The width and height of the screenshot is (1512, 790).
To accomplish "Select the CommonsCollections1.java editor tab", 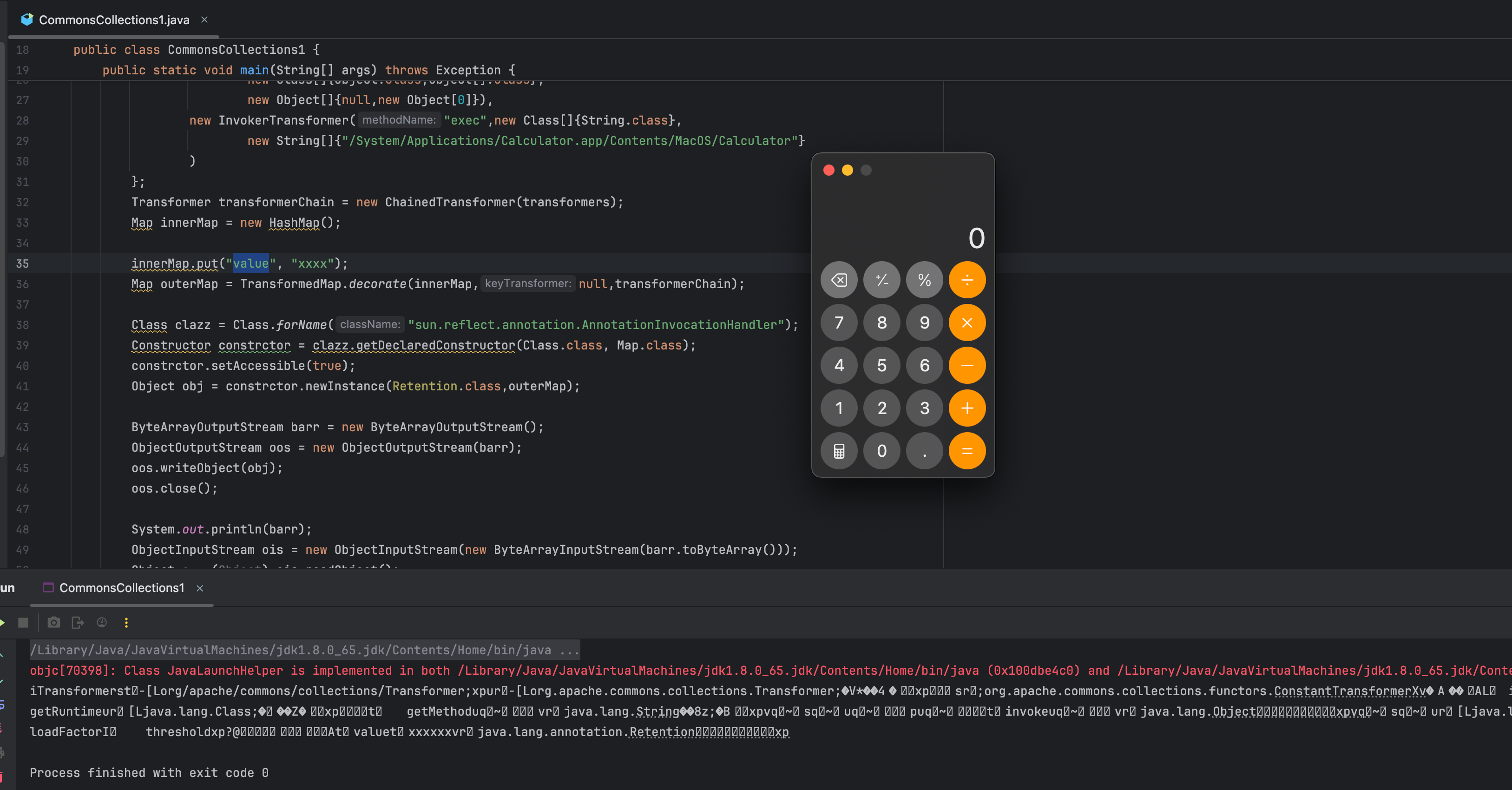I will click(x=114, y=20).
